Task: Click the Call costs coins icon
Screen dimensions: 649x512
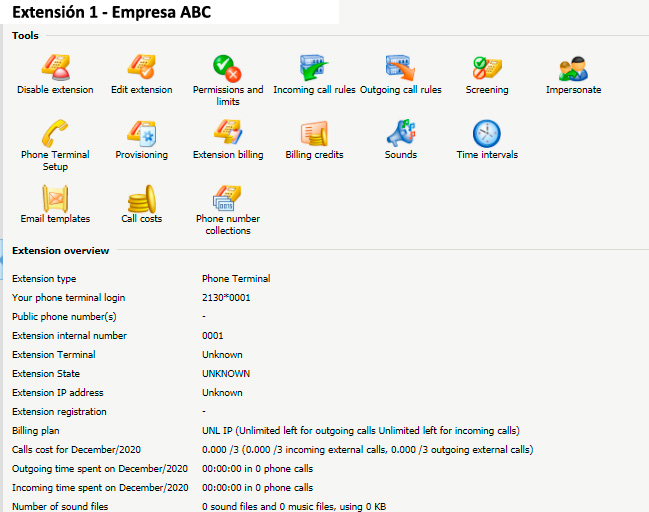Action: (x=141, y=198)
